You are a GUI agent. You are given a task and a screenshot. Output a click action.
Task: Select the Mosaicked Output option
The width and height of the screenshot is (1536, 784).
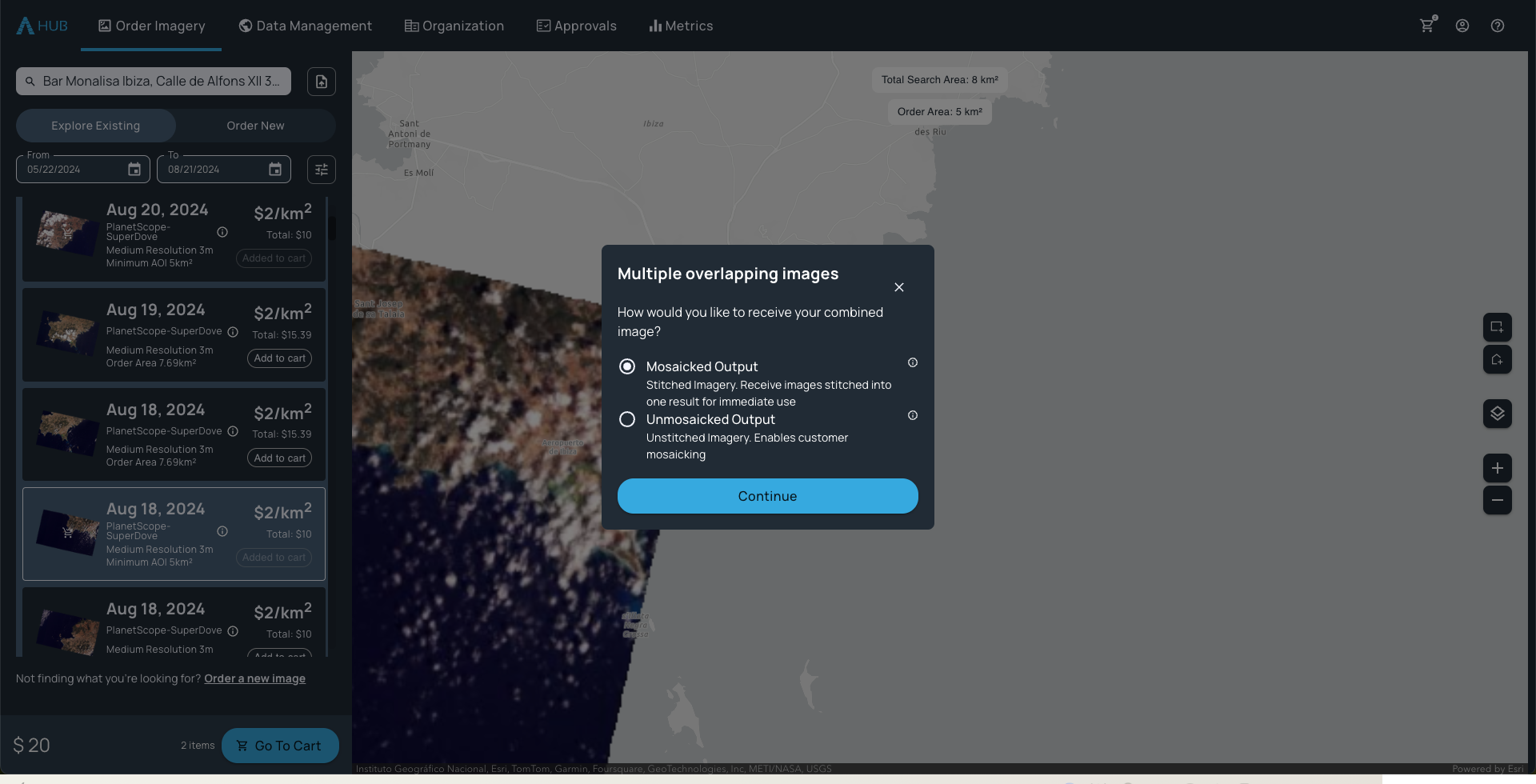(x=627, y=366)
